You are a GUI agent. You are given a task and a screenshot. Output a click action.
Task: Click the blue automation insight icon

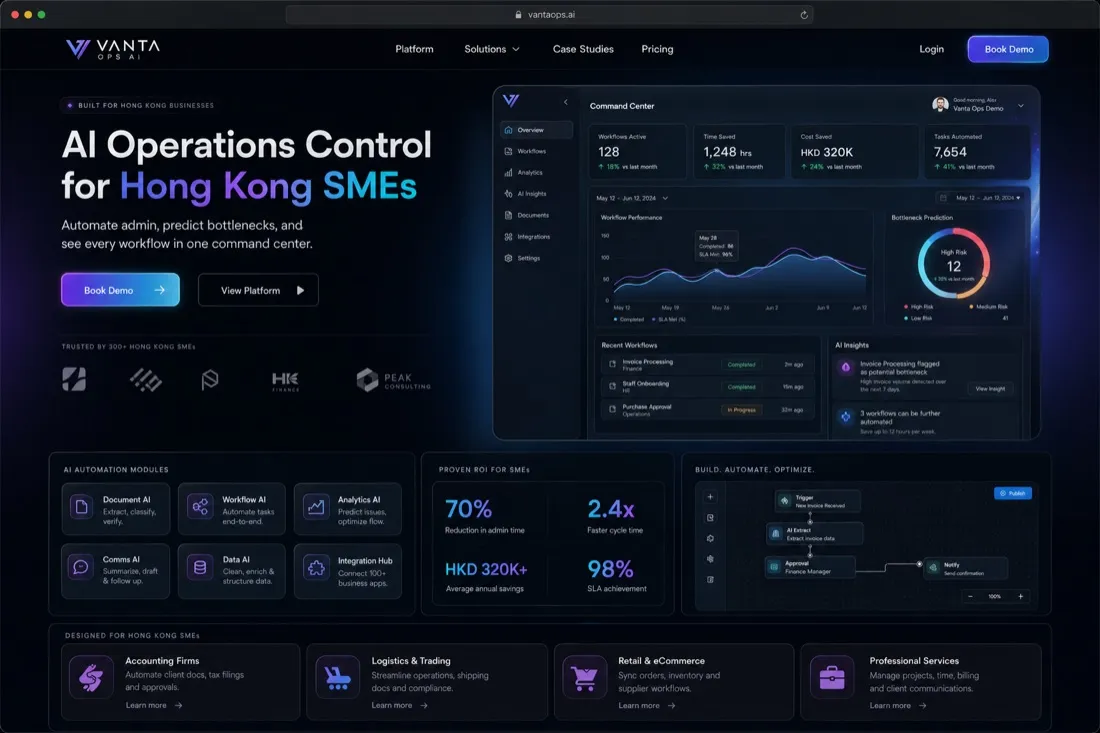tap(845, 417)
